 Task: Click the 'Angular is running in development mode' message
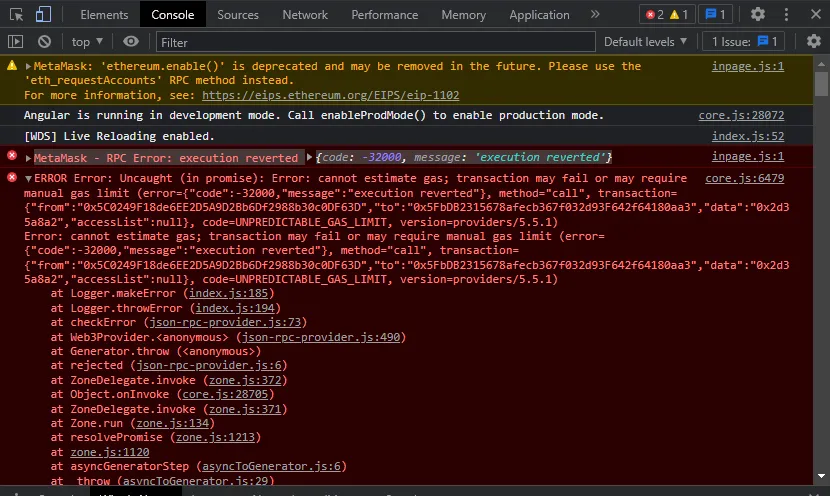point(313,115)
